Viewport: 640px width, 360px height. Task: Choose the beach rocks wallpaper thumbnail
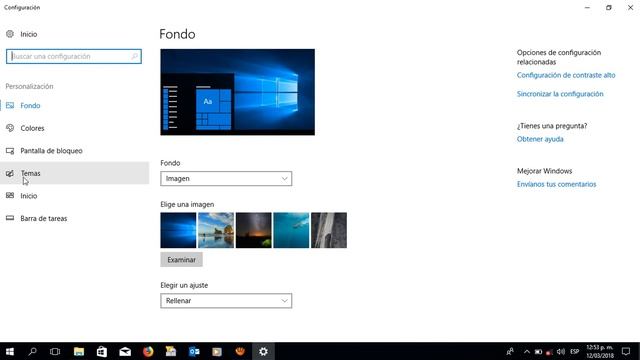click(216, 230)
